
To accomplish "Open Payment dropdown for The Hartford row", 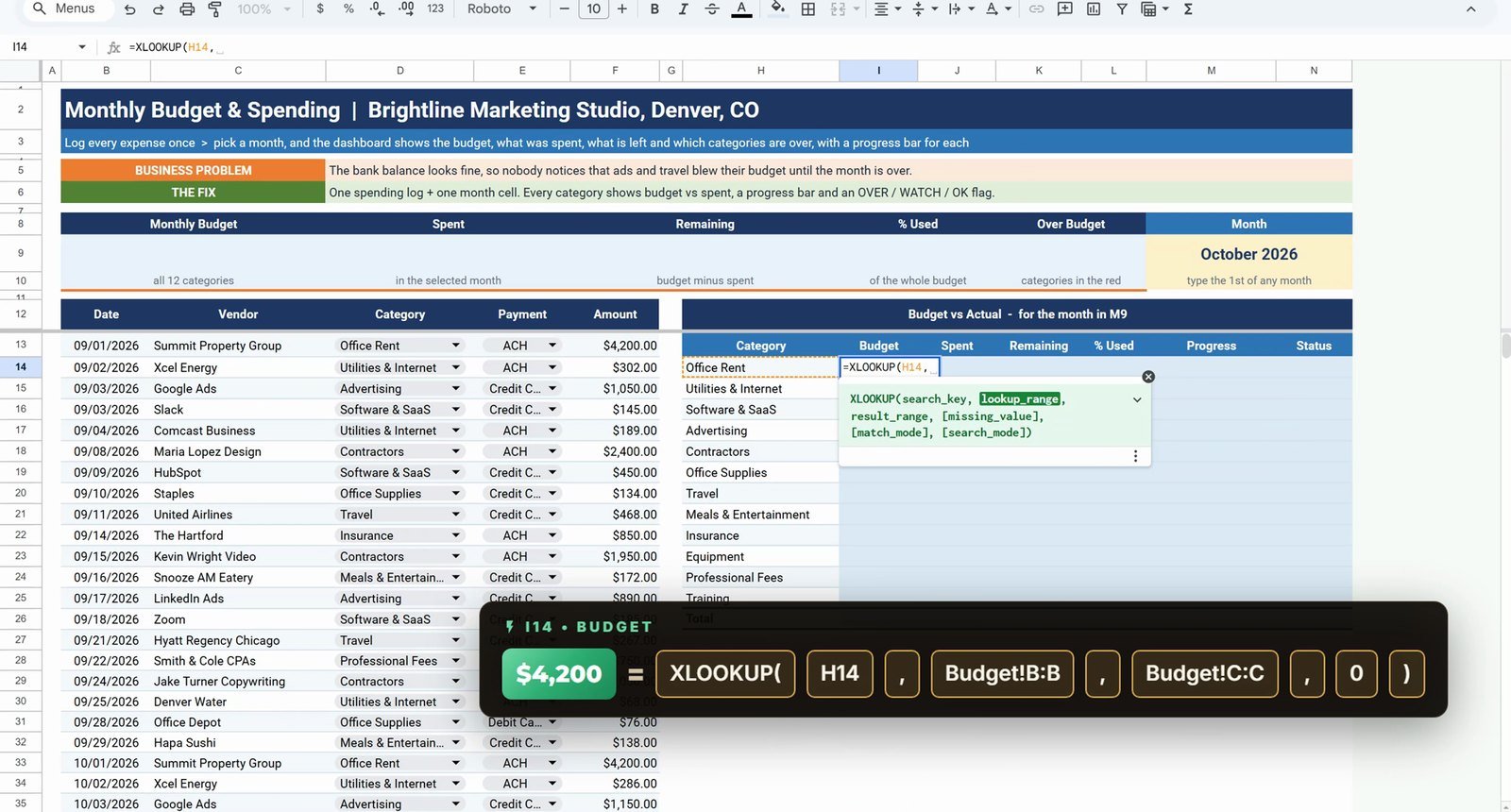I will pos(552,535).
